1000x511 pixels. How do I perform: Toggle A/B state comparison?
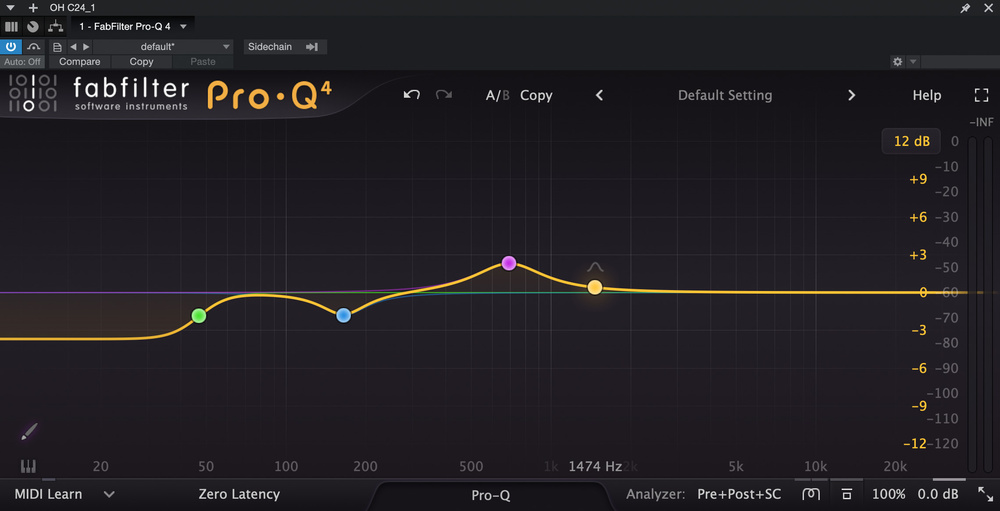click(497, 95)
